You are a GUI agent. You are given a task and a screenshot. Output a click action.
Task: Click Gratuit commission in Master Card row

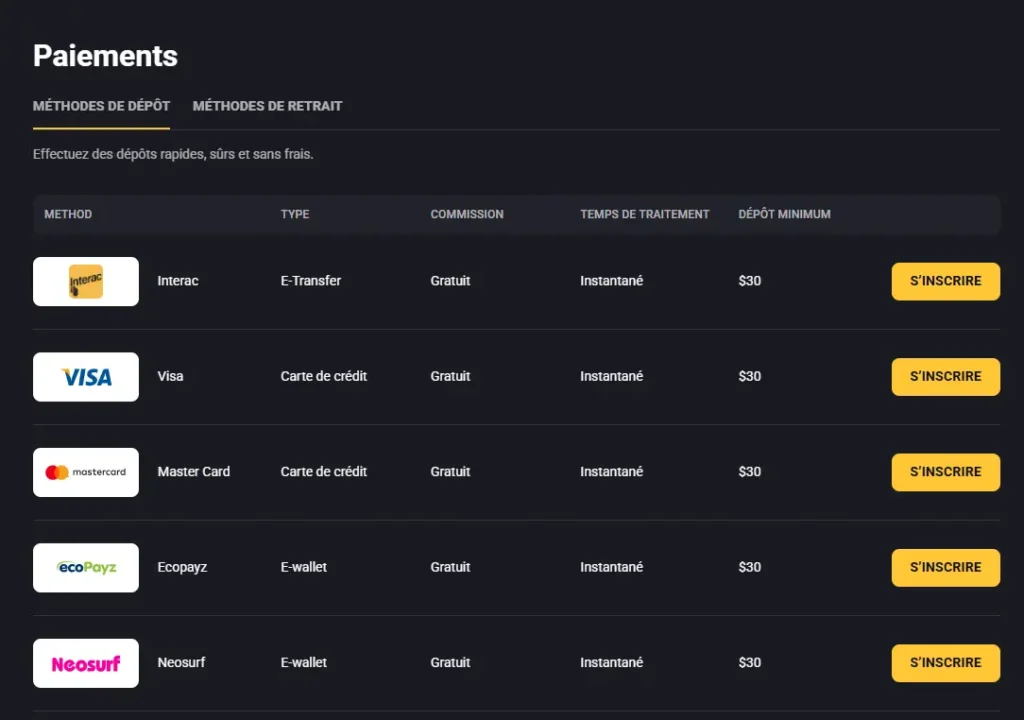pos(450,472)
